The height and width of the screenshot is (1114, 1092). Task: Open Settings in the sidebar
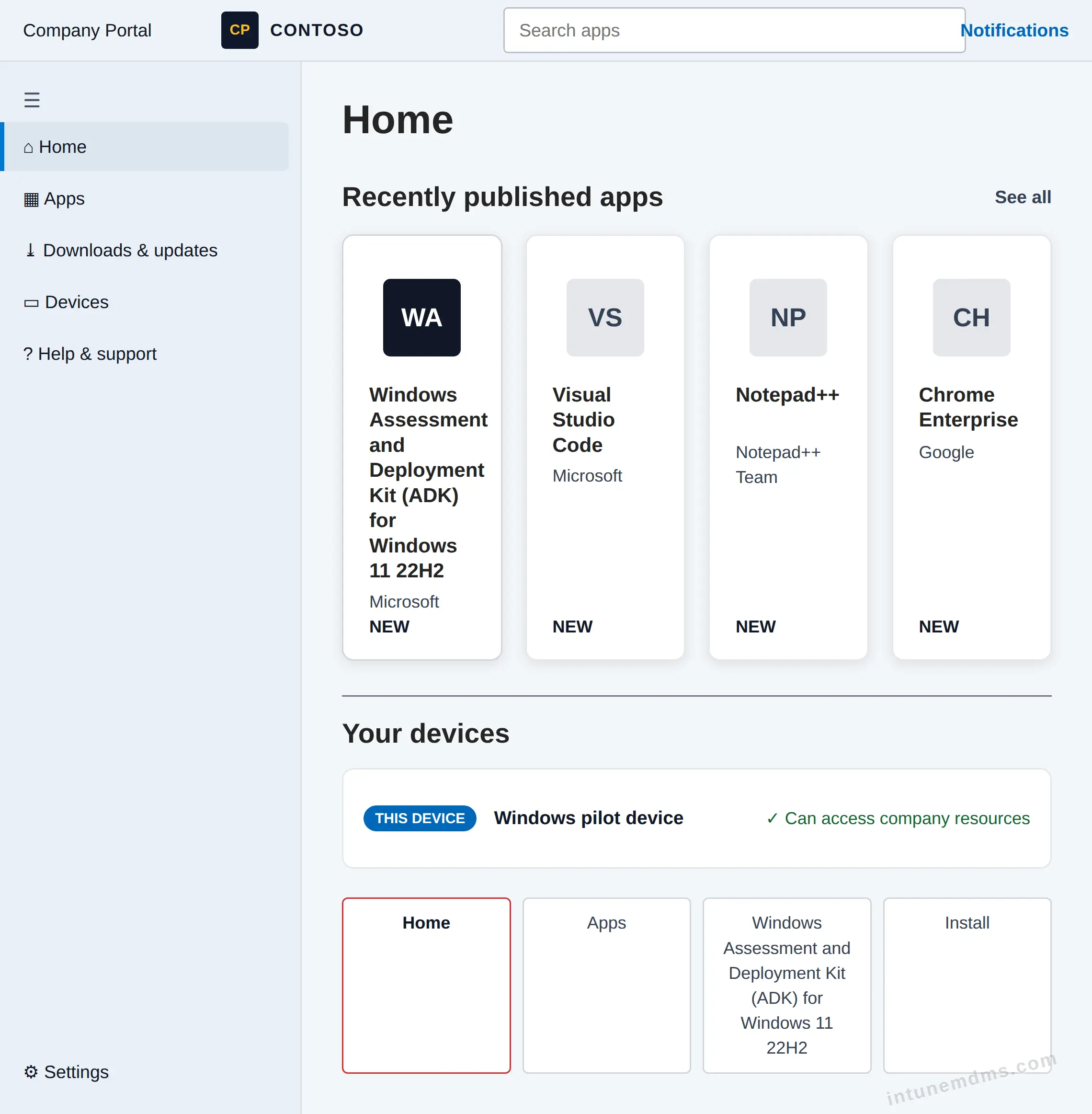pos(66,1071)
